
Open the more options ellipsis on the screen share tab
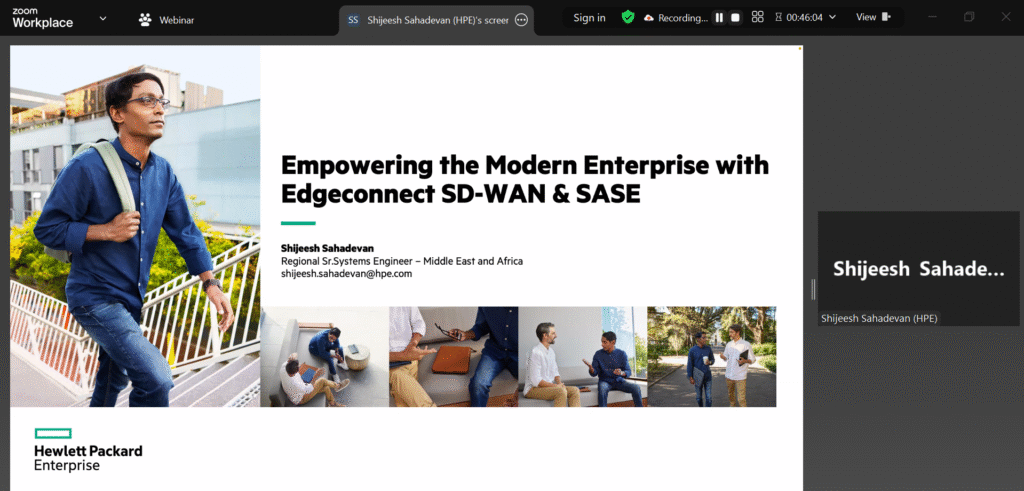521,20
